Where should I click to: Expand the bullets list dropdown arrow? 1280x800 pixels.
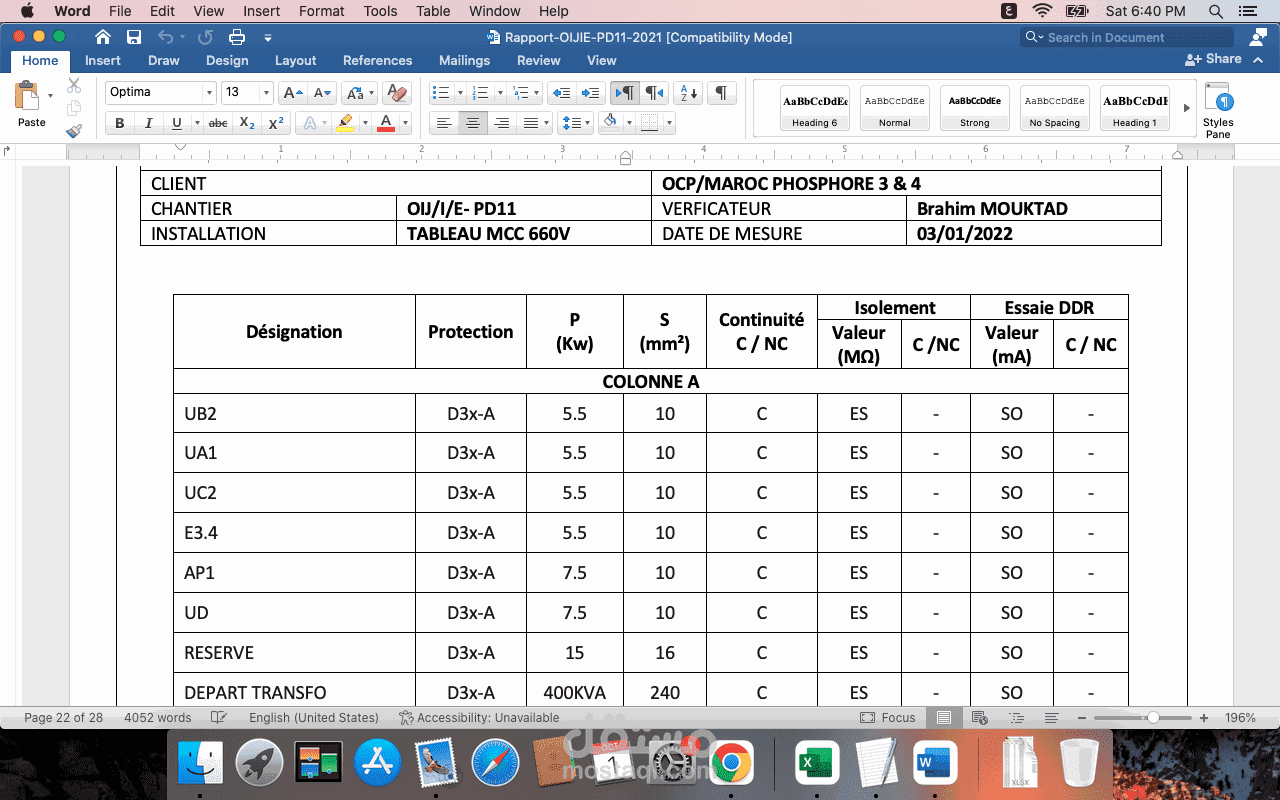click(x=458, y=93)
